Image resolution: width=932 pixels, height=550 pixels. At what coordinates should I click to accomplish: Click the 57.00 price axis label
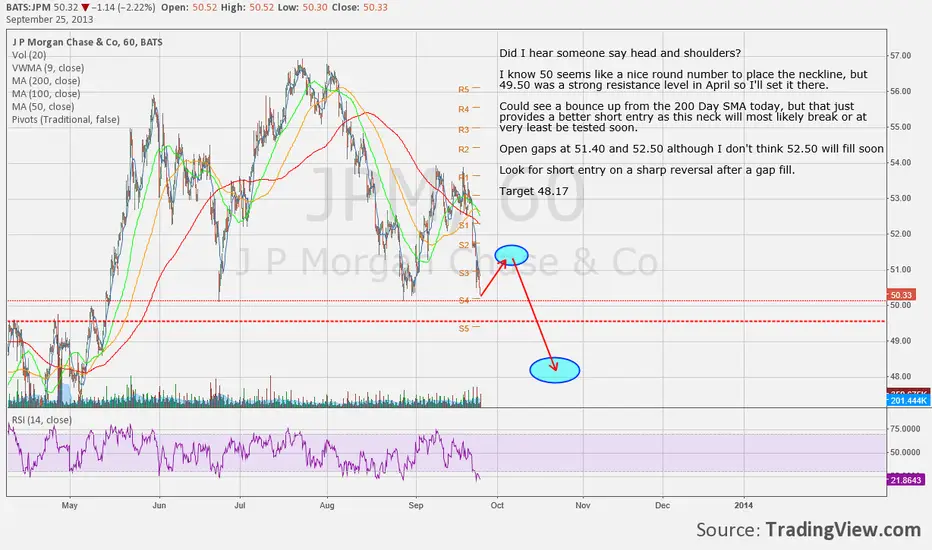click(900, 55)
